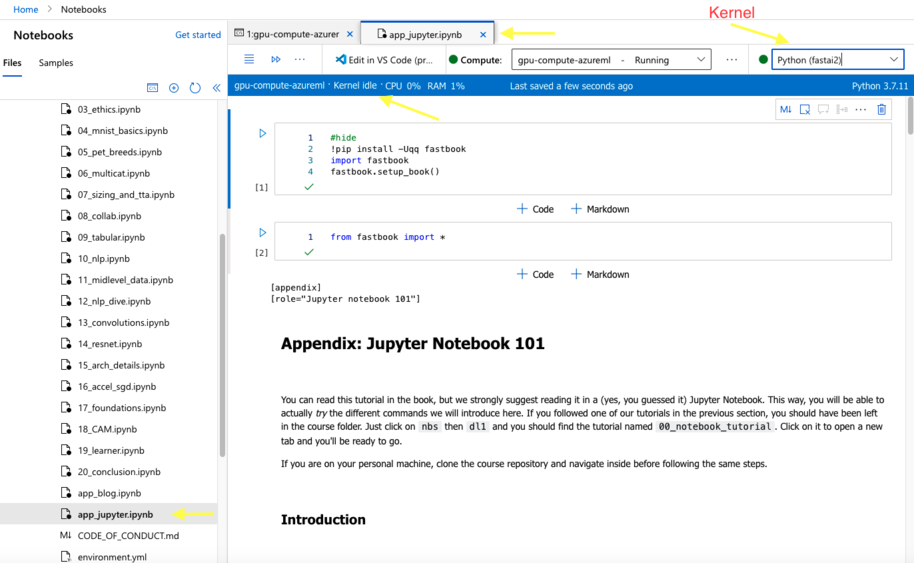
Task: Click Edit in VS Code button
Action: tap(384, 60)
